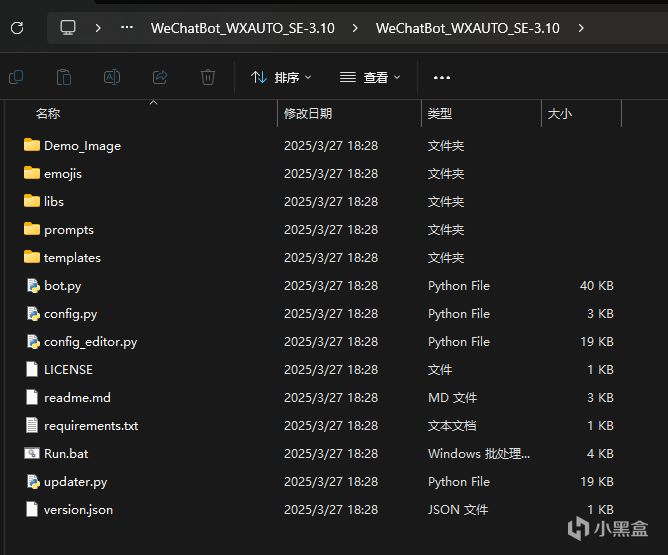Click the config_editor.py file icon

(33, 342)
